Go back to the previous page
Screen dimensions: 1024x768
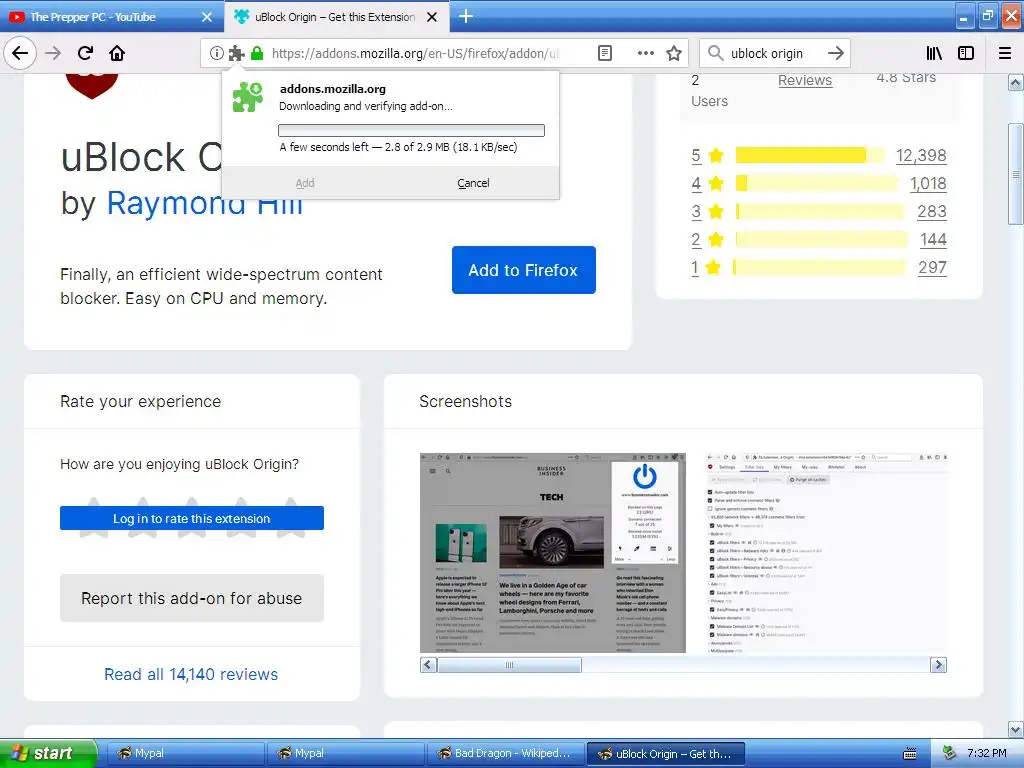20,53
